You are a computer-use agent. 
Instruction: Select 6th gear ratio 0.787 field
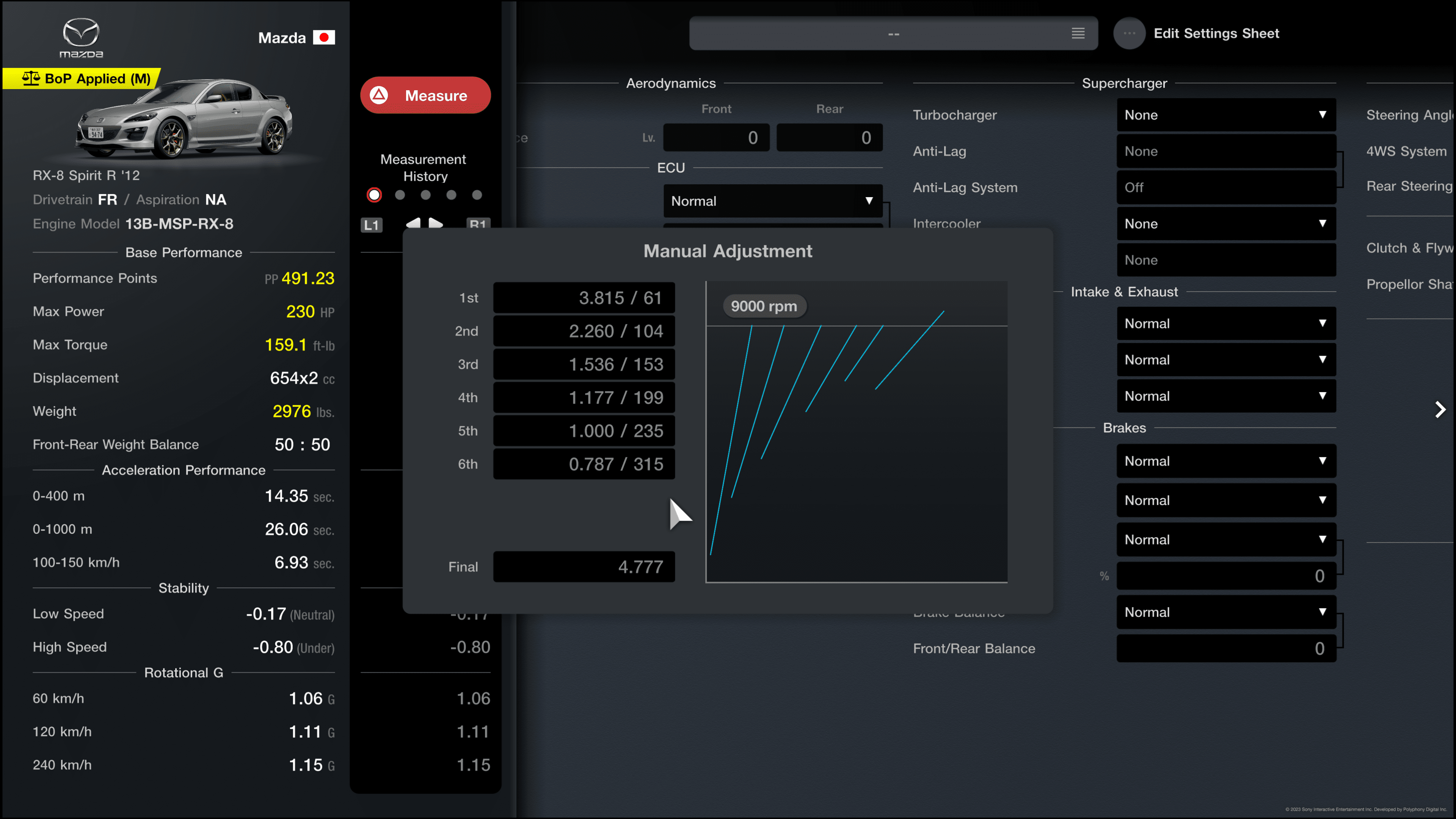pyautogui.click(x=584, y=464)
